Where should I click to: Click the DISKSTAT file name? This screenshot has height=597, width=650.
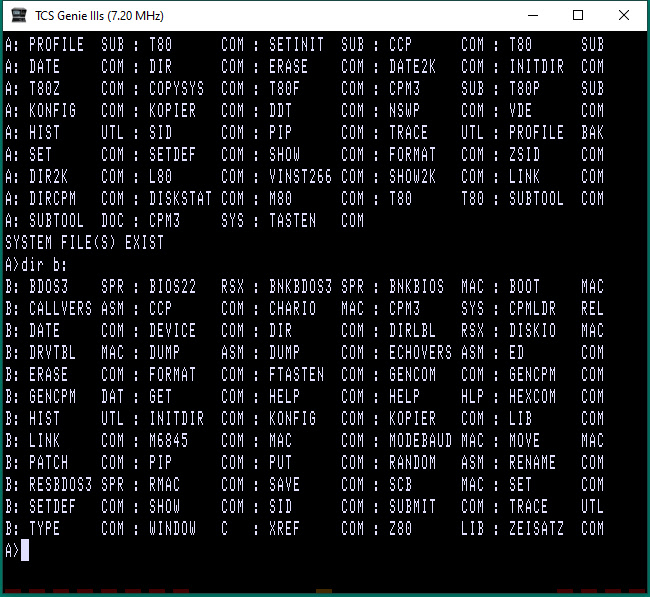coord(177,198)
